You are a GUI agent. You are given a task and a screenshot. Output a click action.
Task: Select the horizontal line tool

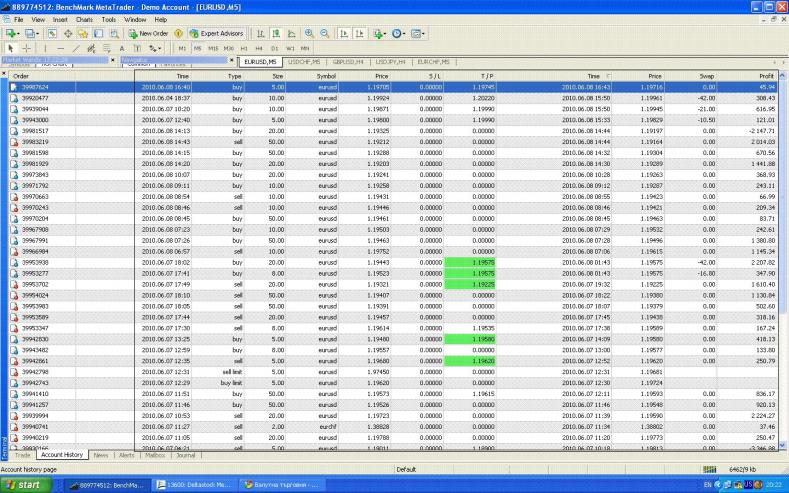[x=60, y=48]
